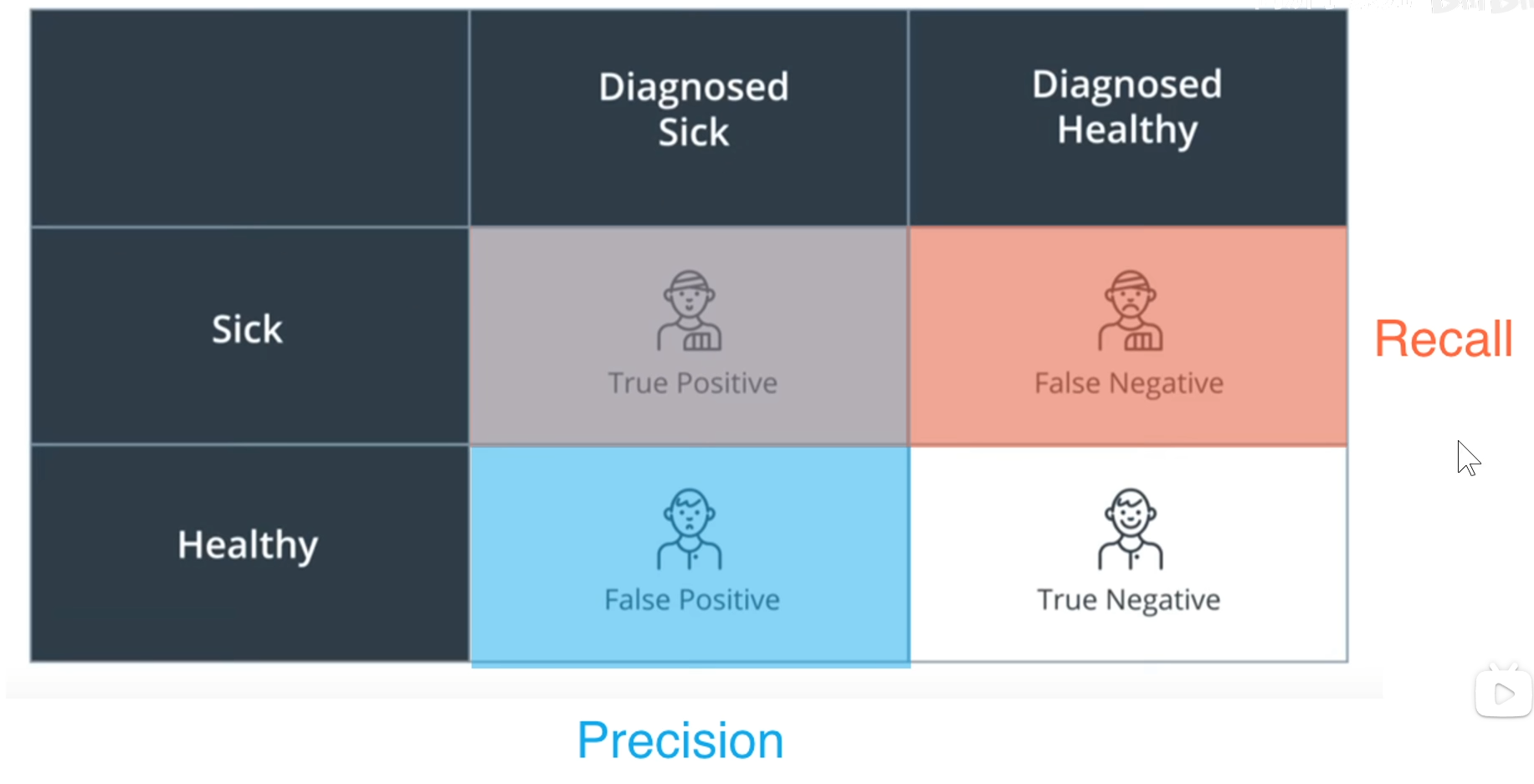Click the True Positive patient icon
The image size is (1534, 784).
pos(690,310)
